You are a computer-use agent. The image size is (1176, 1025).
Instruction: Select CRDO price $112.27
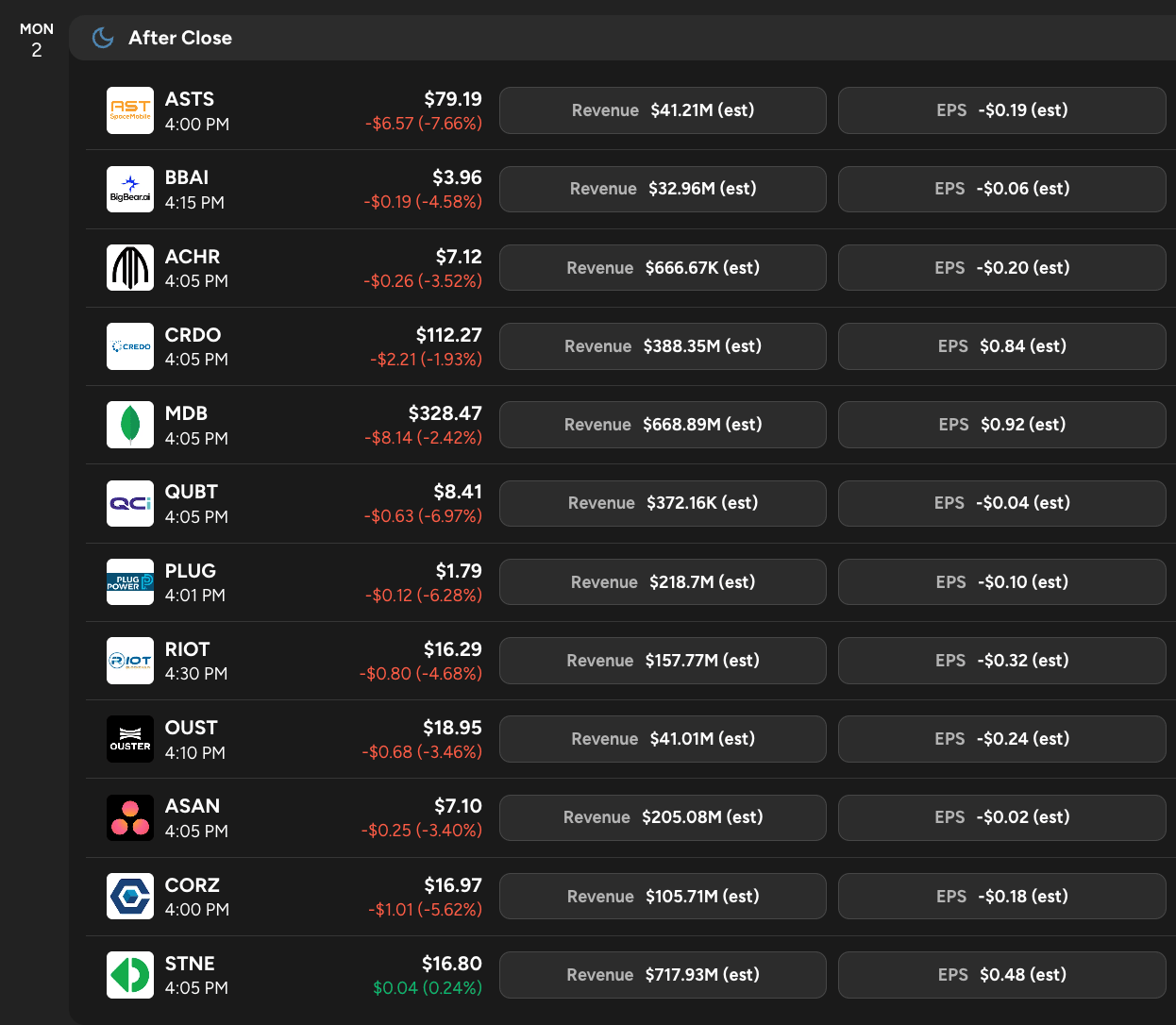point(448,335)
